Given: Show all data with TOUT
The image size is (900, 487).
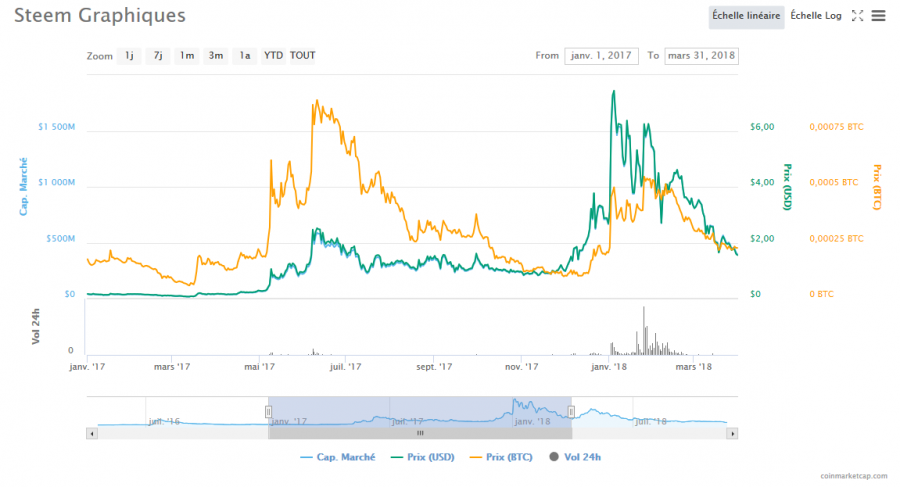Looking at the screenshot, I should 302,56.
